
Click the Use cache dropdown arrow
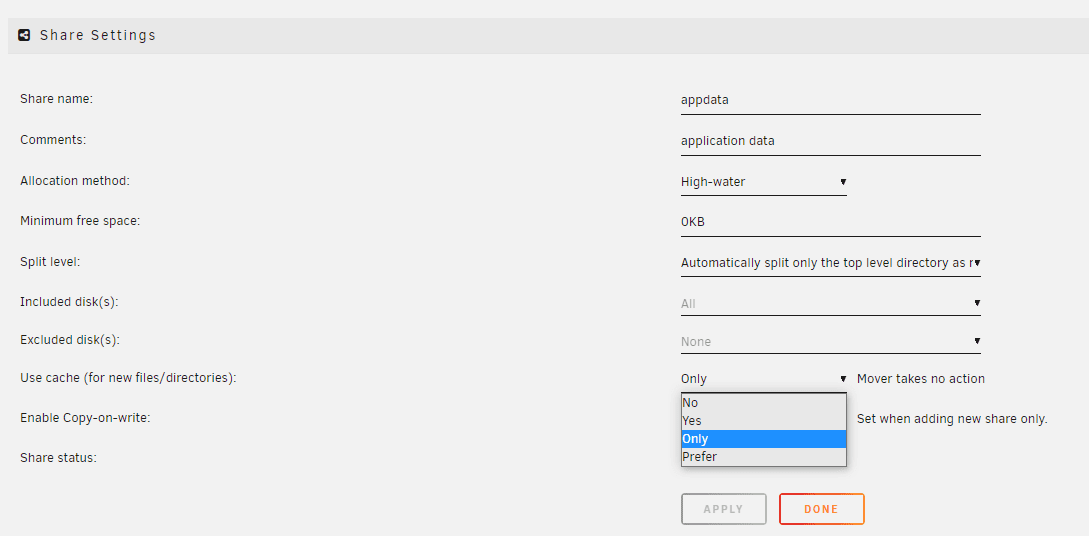842,378
